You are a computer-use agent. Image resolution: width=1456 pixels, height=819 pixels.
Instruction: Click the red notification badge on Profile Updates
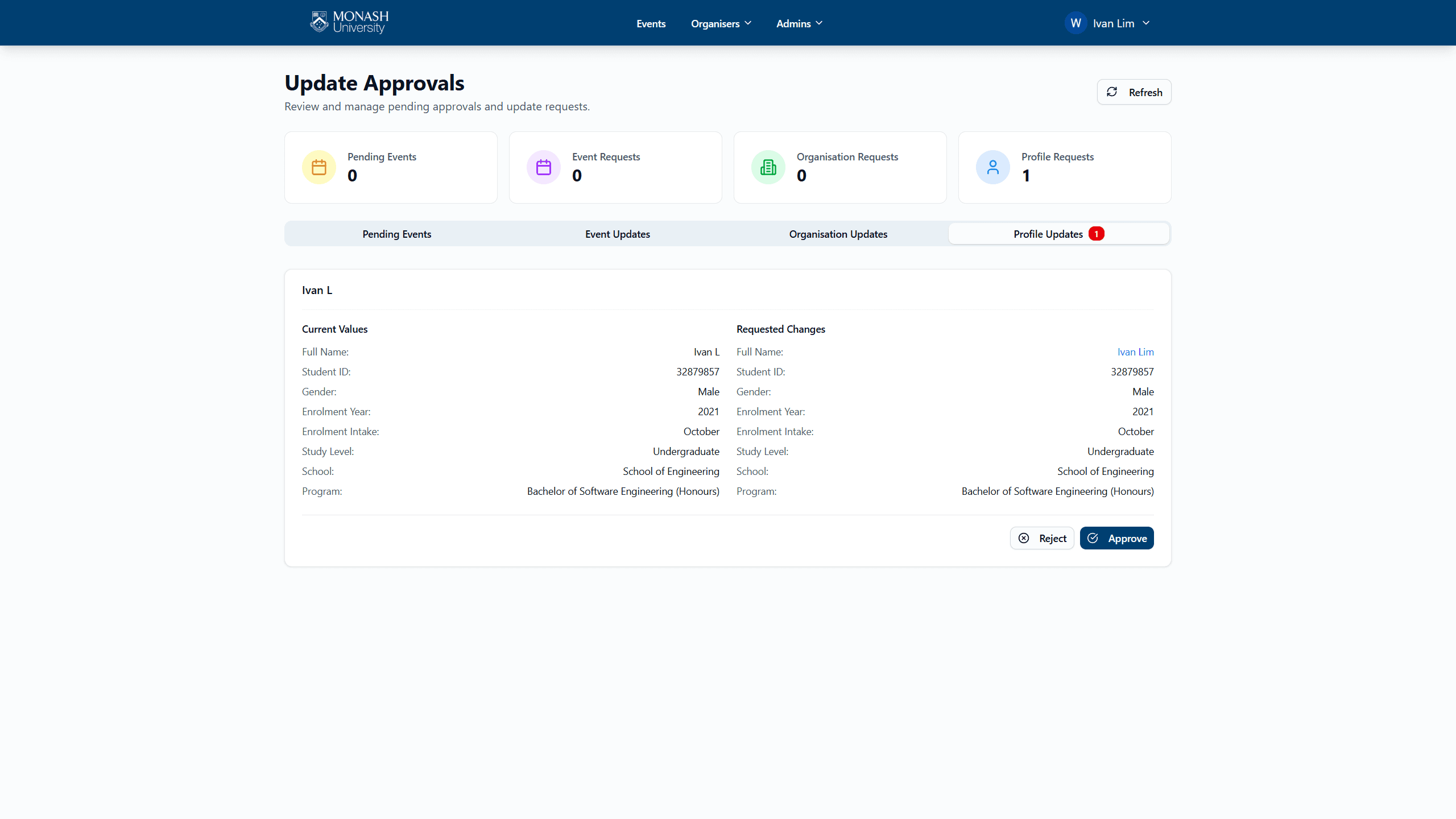(1097, 234)
